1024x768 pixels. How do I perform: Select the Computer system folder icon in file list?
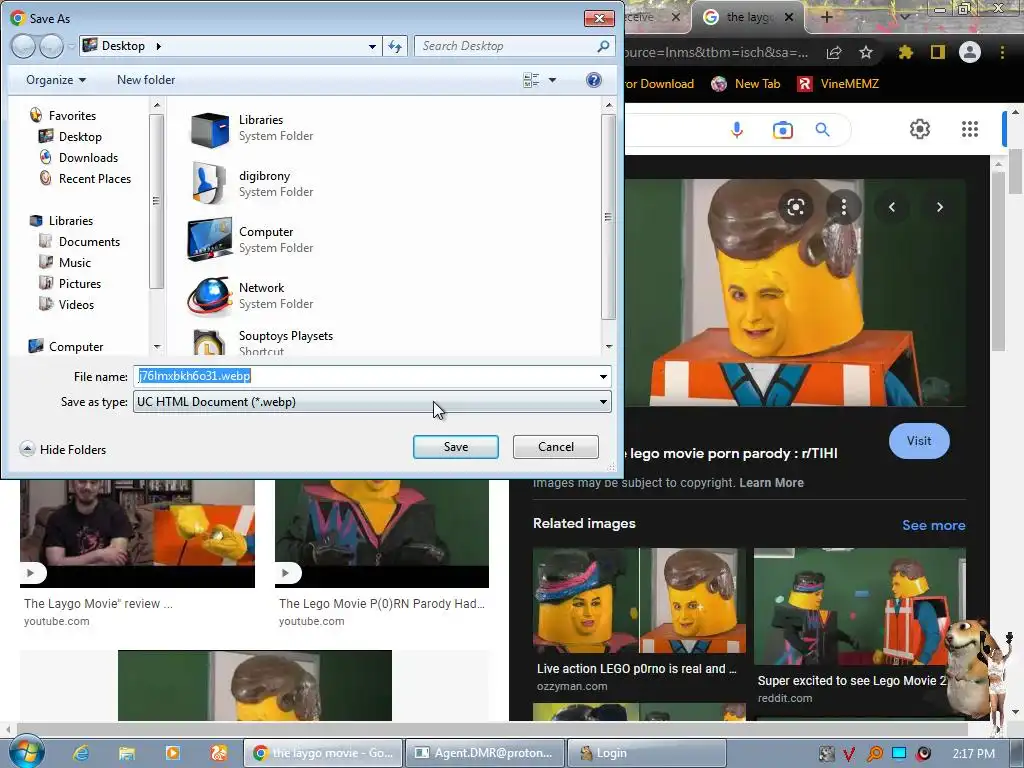click(x=210, y=240)
